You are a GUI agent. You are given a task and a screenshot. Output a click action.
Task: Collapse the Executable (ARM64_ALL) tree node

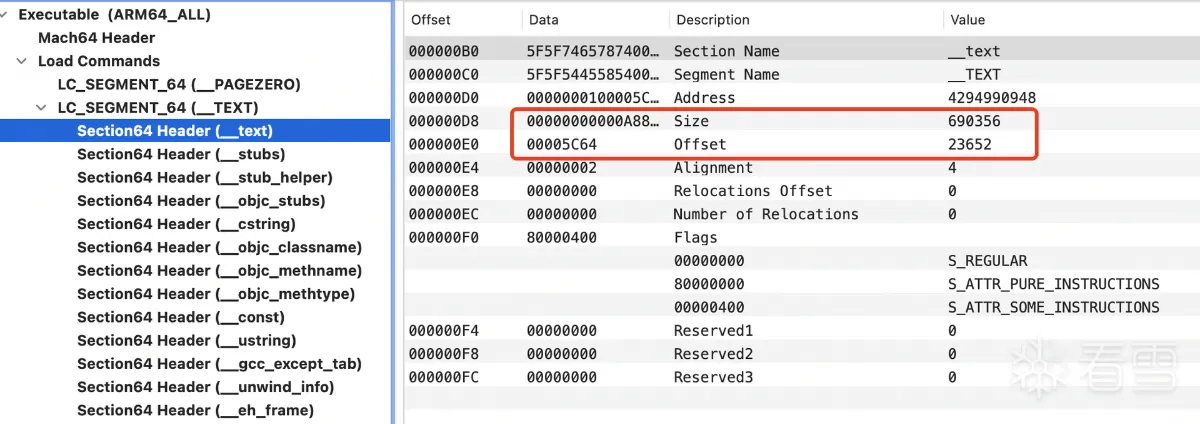[x=5, y=15]
